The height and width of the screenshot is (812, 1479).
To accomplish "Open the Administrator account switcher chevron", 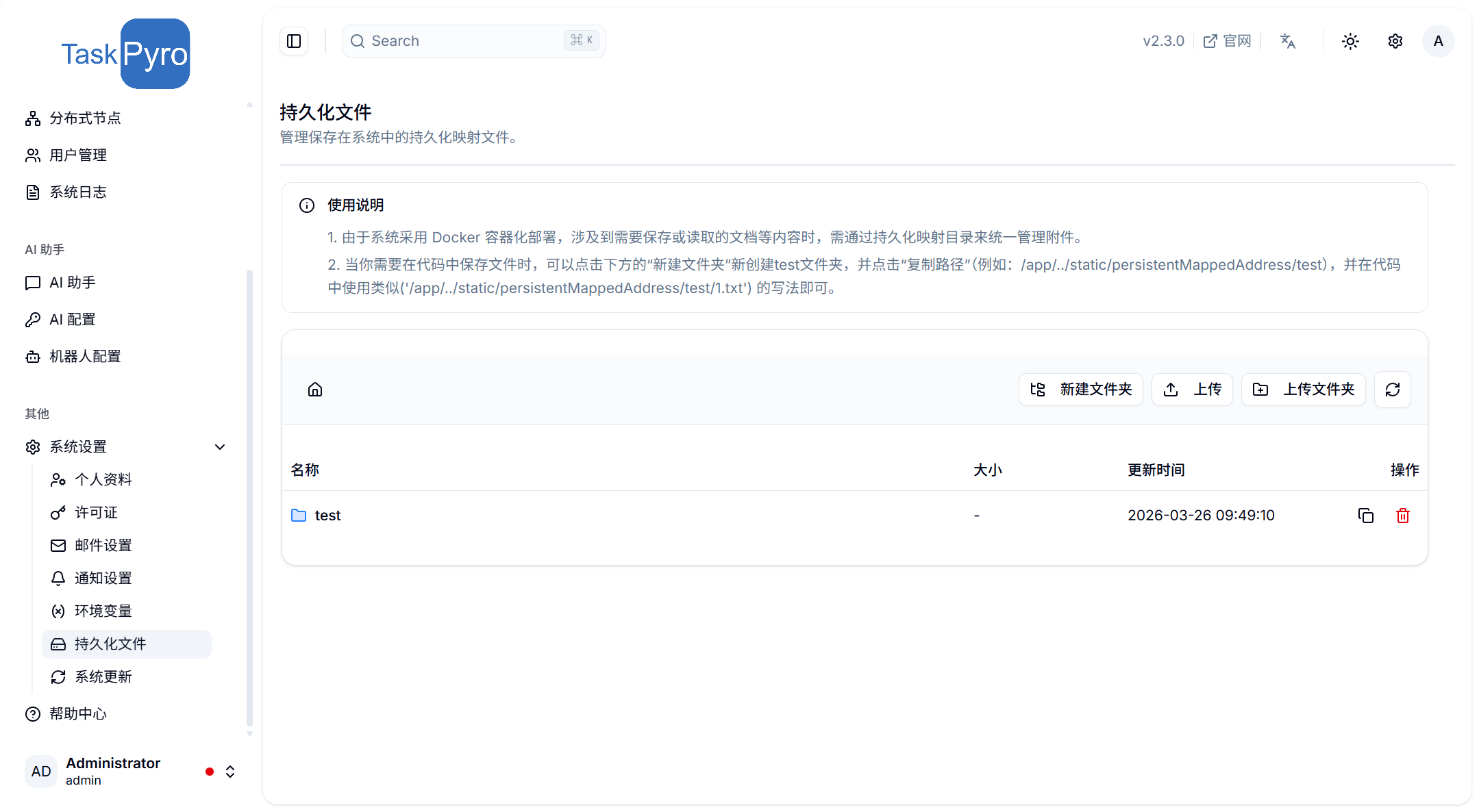I will tap(230, 771).
